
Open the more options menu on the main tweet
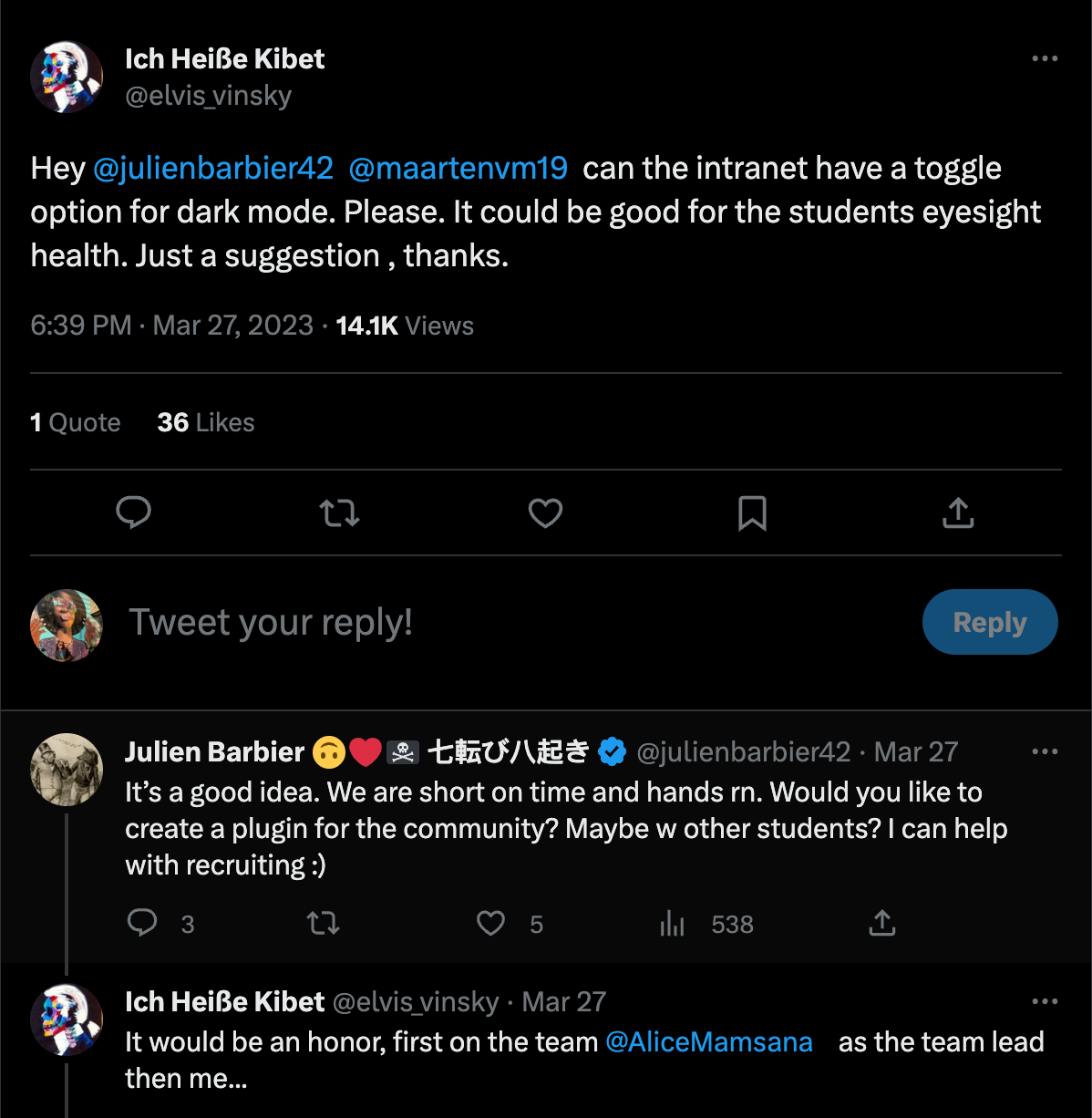click(1043, 57)
